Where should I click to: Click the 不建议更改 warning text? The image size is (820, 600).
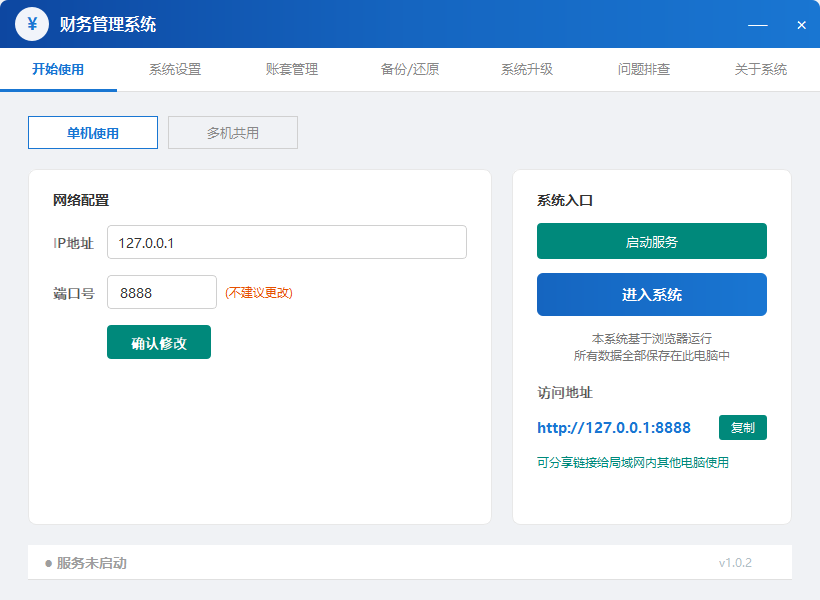[259, 292]
